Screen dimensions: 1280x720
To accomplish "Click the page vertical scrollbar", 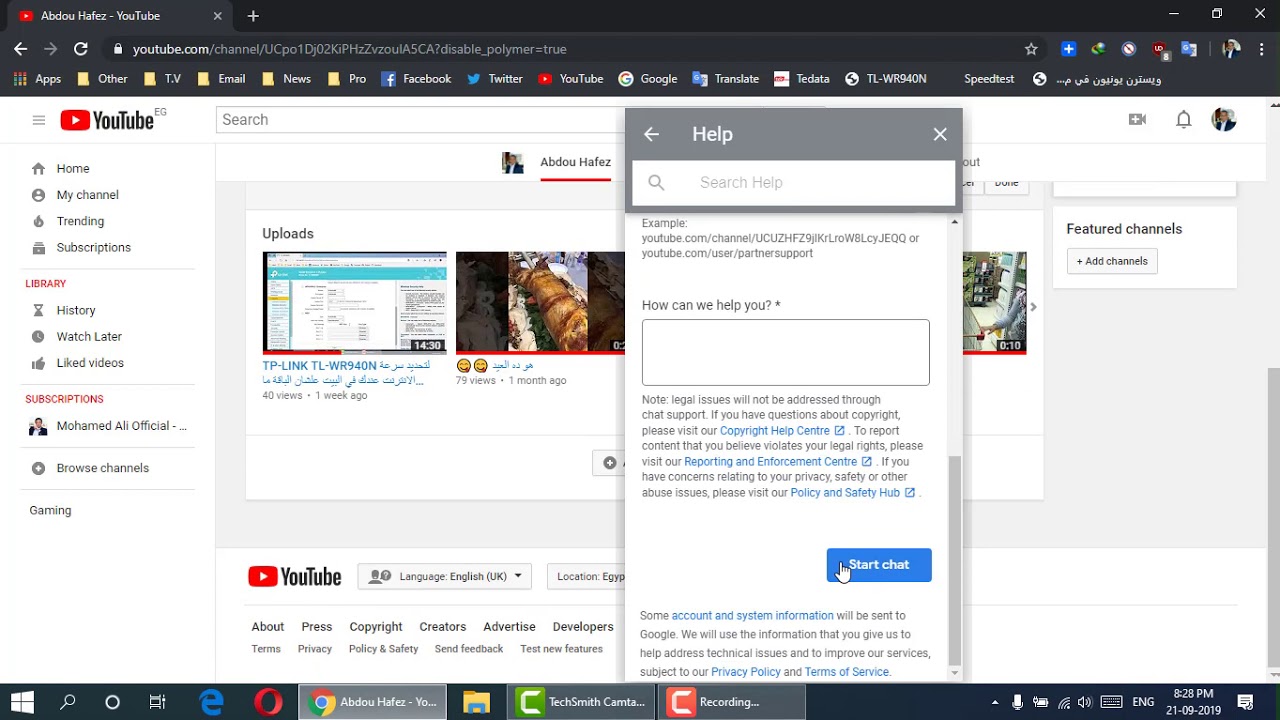I will click(1273, 520).
